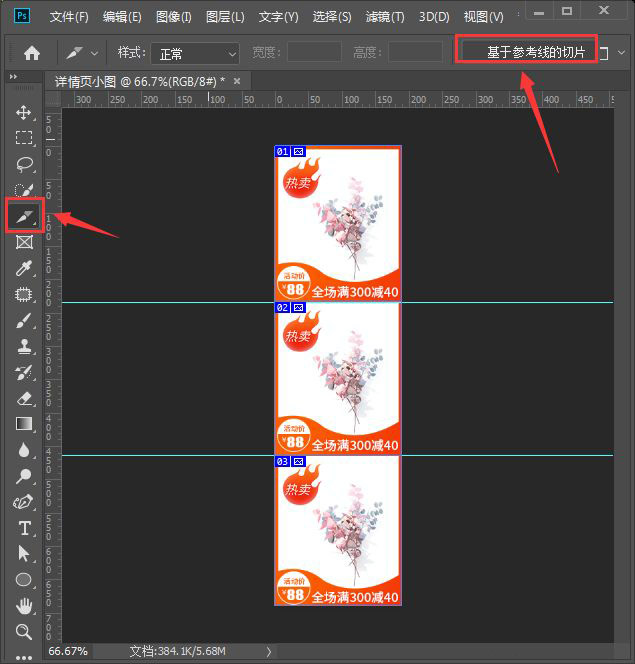635x664 pixels.
Task: Select the Pen tool
Action: click(24, 502)
